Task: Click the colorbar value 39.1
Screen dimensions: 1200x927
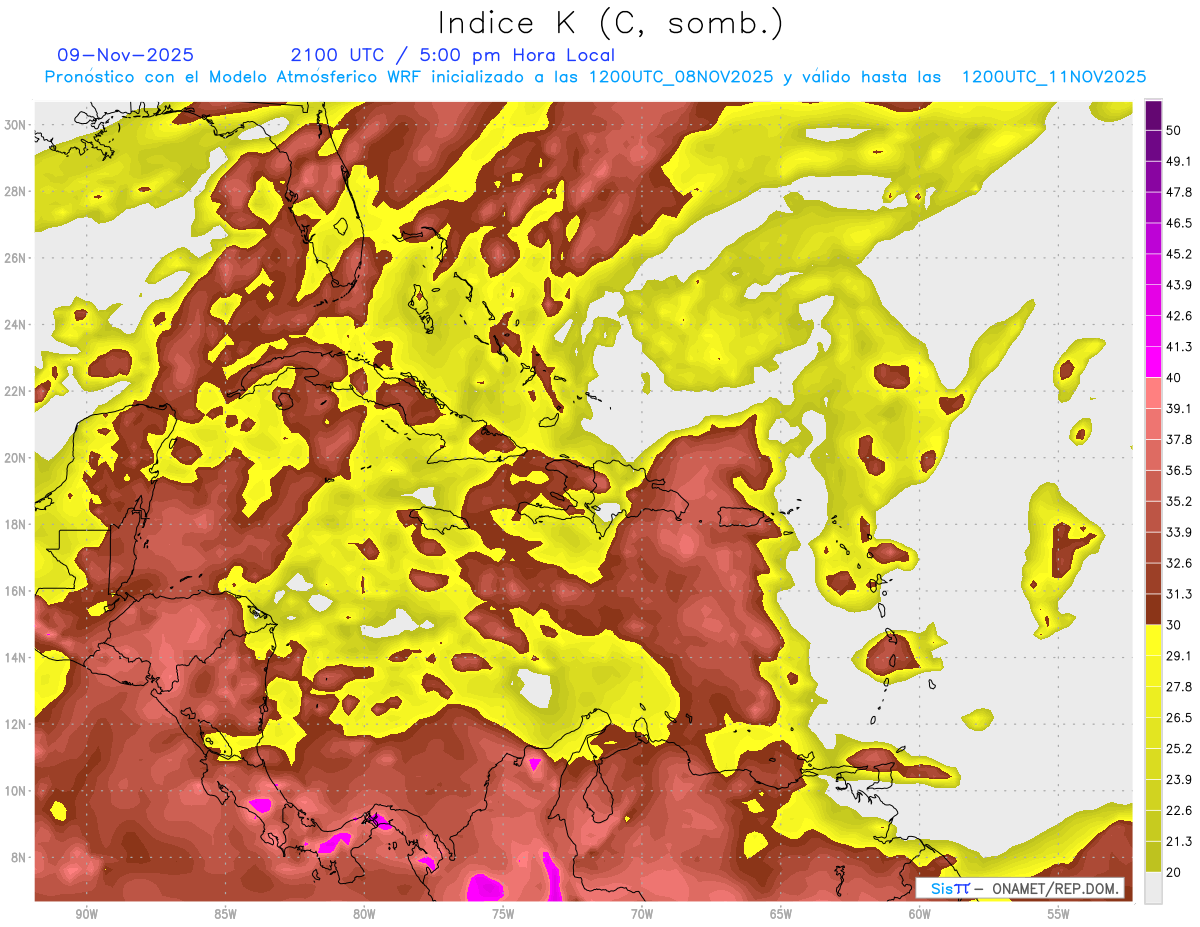Action: [x=1178, y=408]
